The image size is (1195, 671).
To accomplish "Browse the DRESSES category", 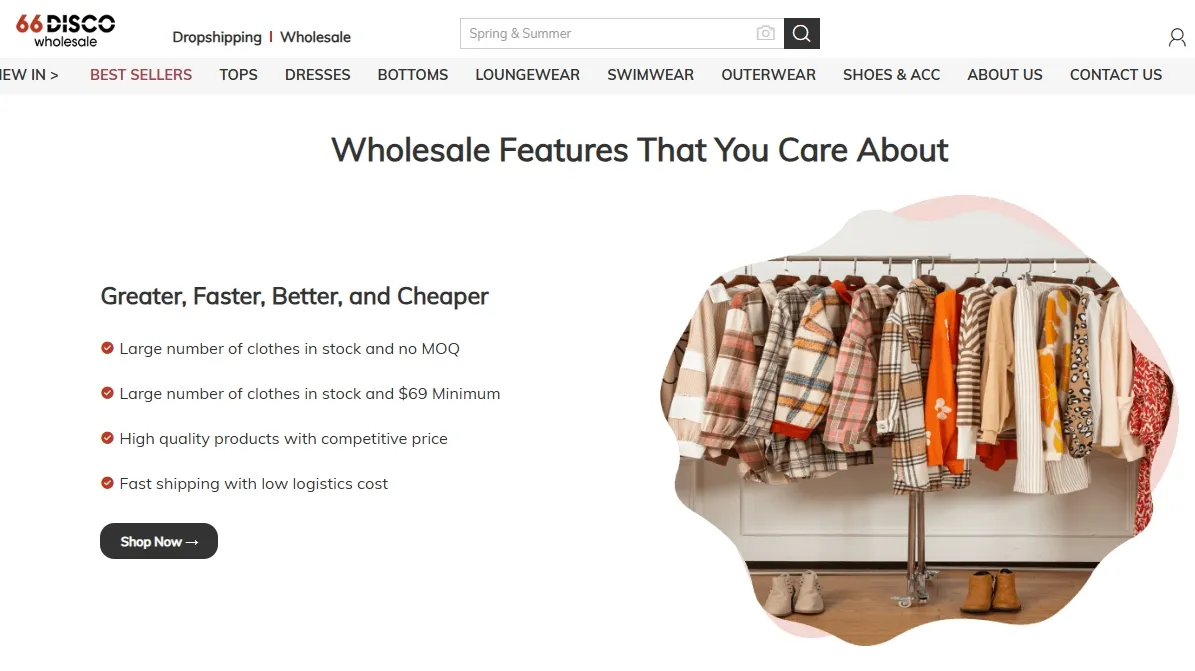I will click(318, 75).
